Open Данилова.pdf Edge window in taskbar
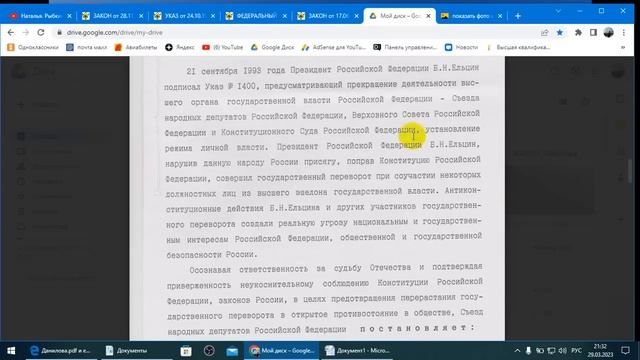This screenshot has height=360, width=640. 61,351
